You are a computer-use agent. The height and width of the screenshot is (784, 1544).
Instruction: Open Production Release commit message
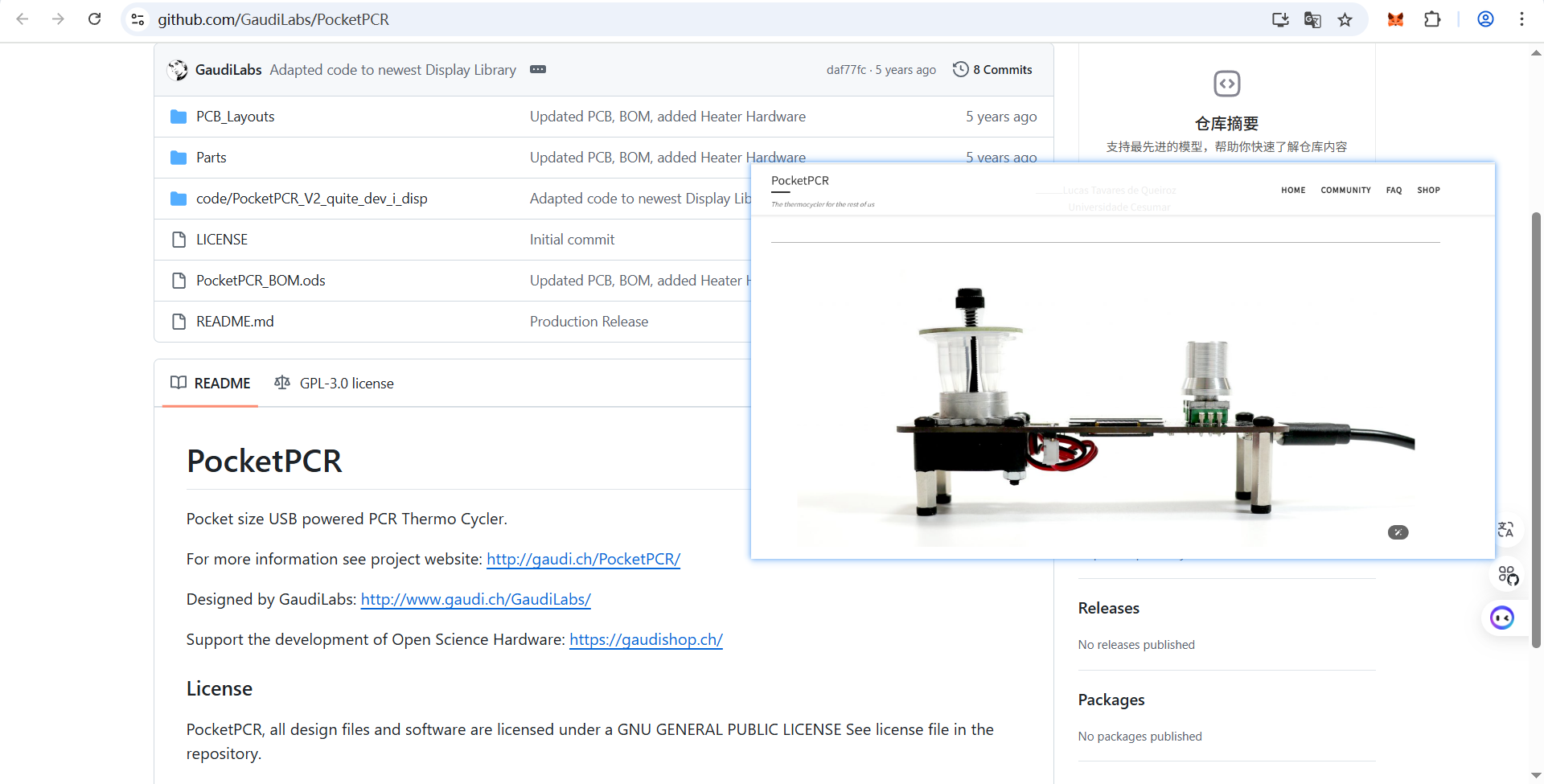coord(589,322)
